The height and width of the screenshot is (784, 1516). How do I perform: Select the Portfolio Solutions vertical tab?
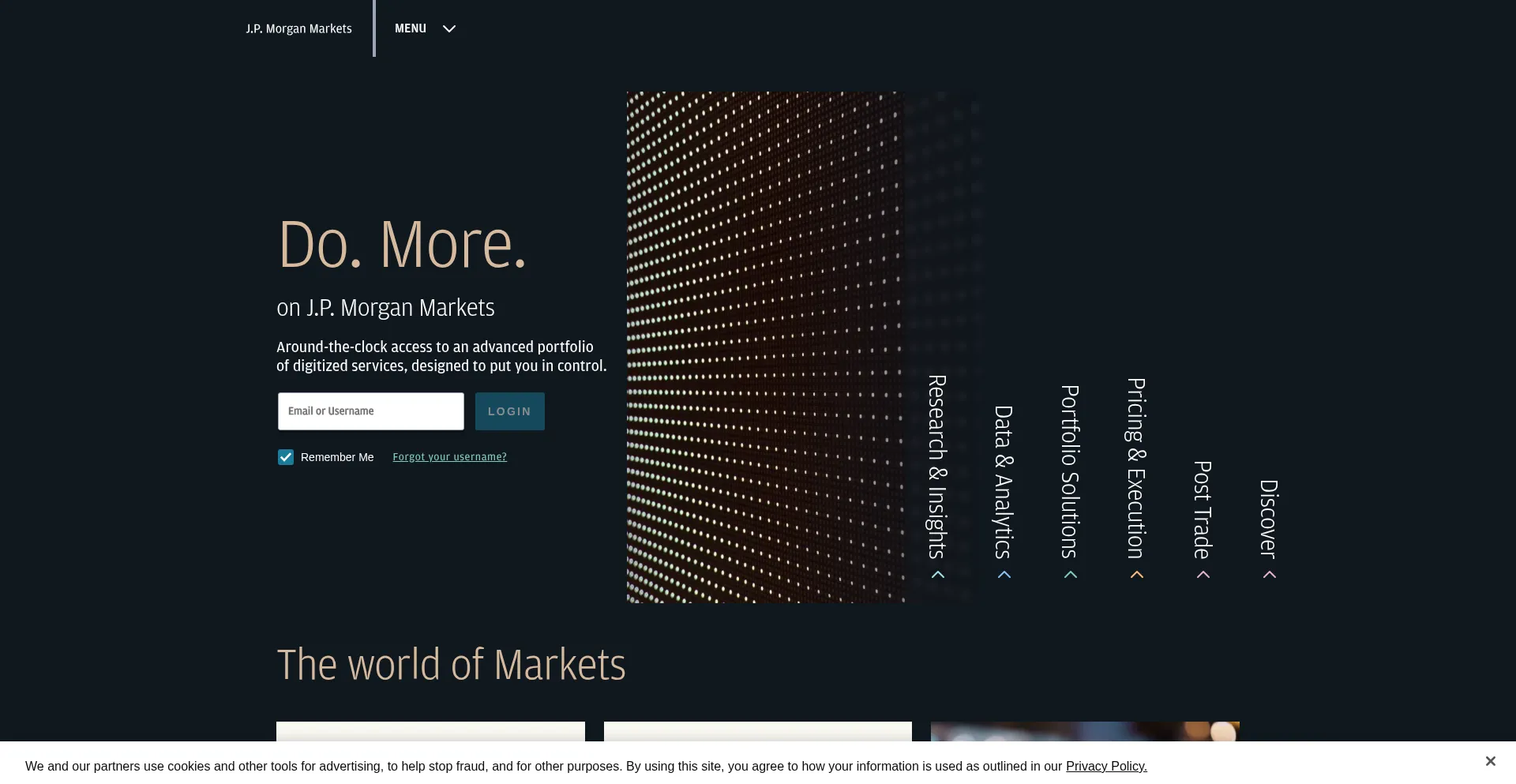point(1070,472)
